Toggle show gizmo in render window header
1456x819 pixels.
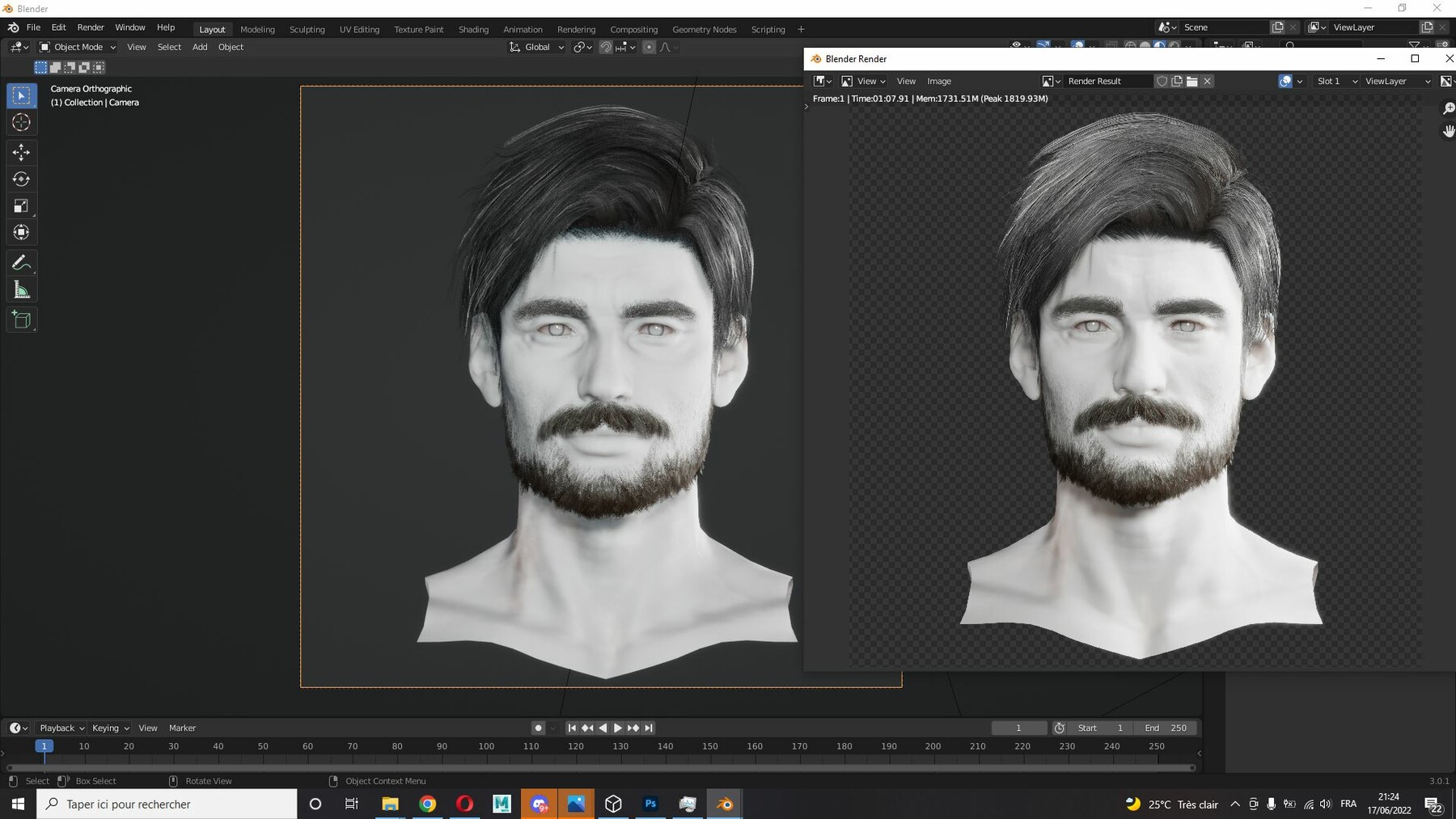tap(1285, 81)
